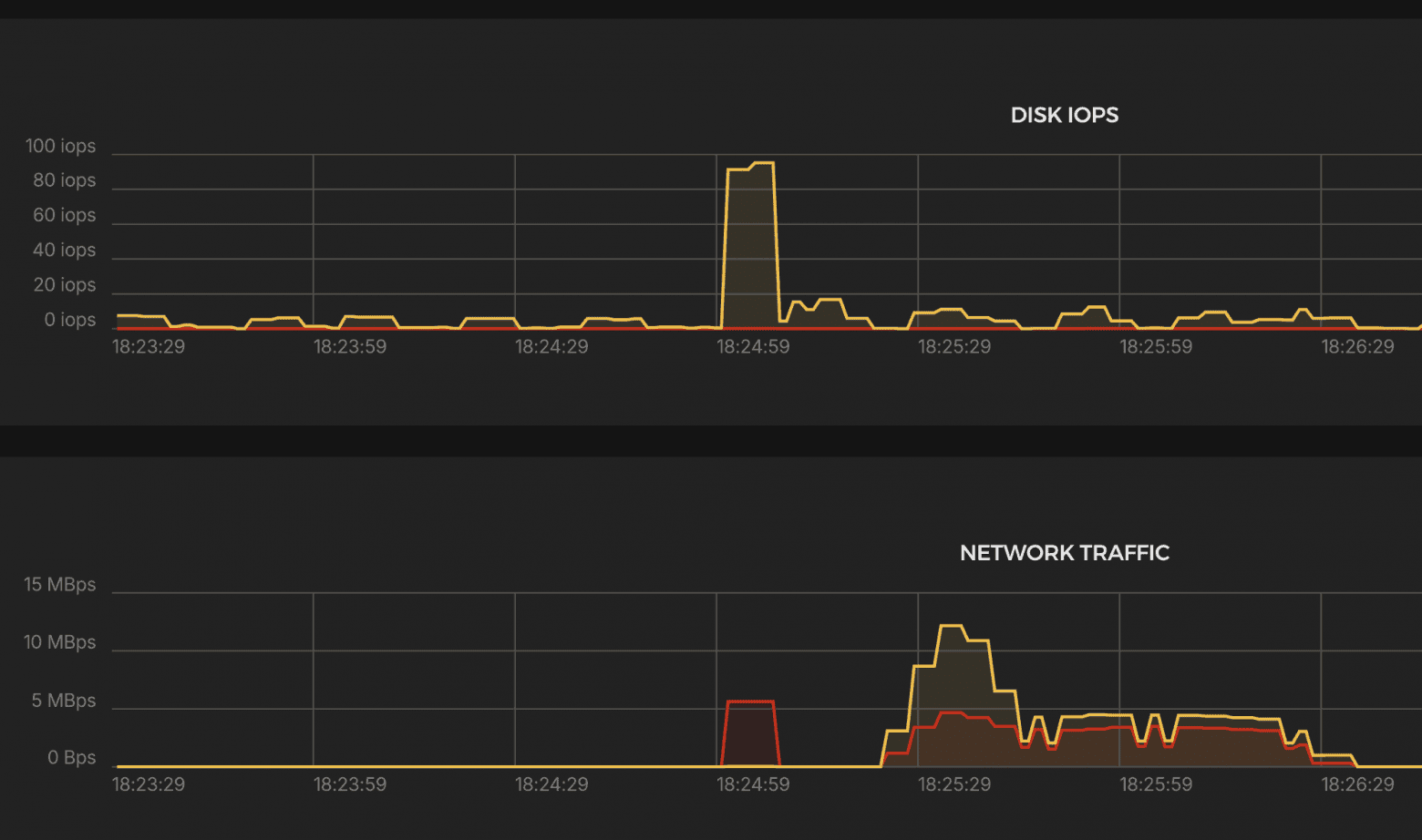The image size is (1422, 840).
Task: Select 18:26:29 label on Disk IOPS axis
Action: pos(1357,347)
